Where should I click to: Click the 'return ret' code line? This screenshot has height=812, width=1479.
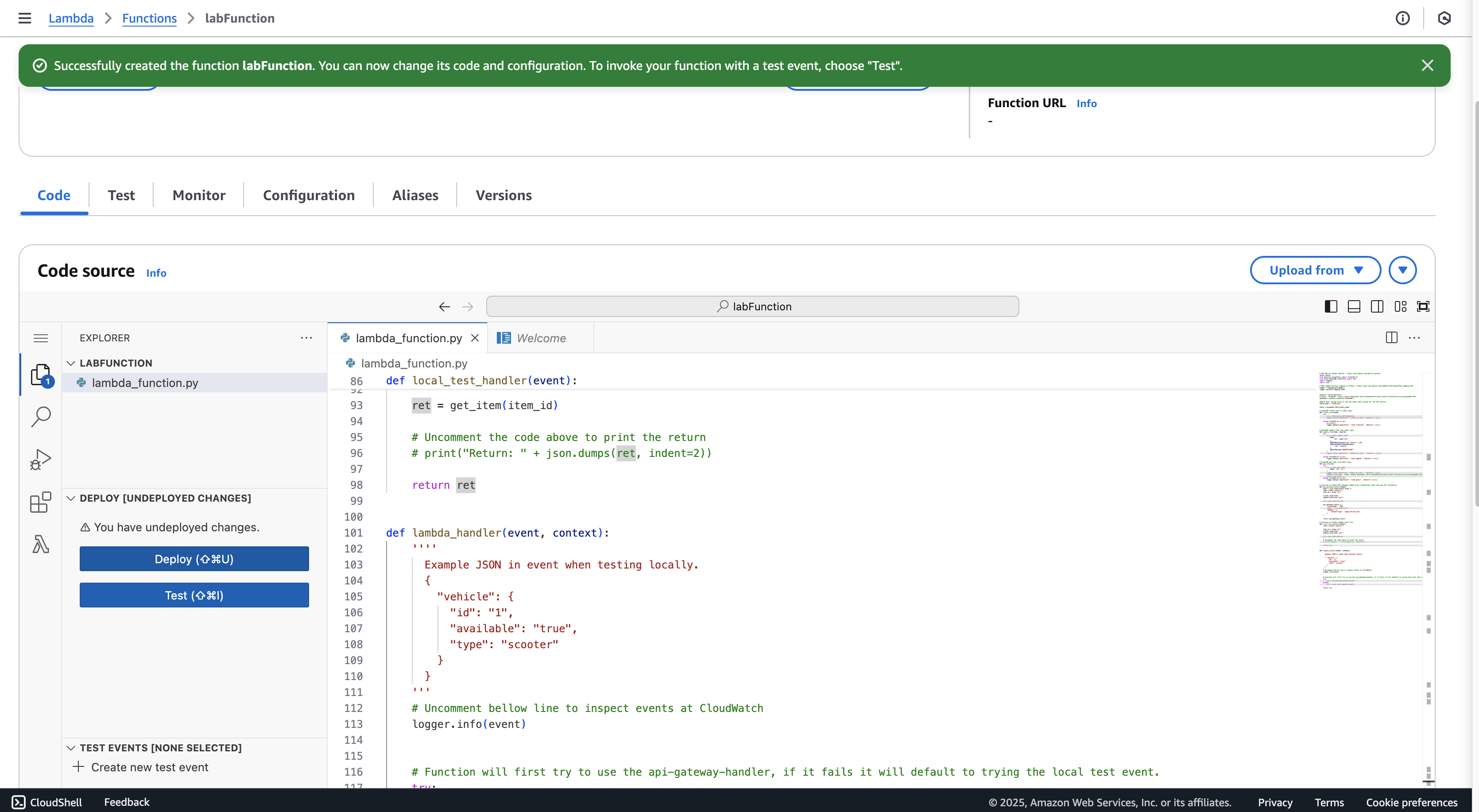(443, 485)
